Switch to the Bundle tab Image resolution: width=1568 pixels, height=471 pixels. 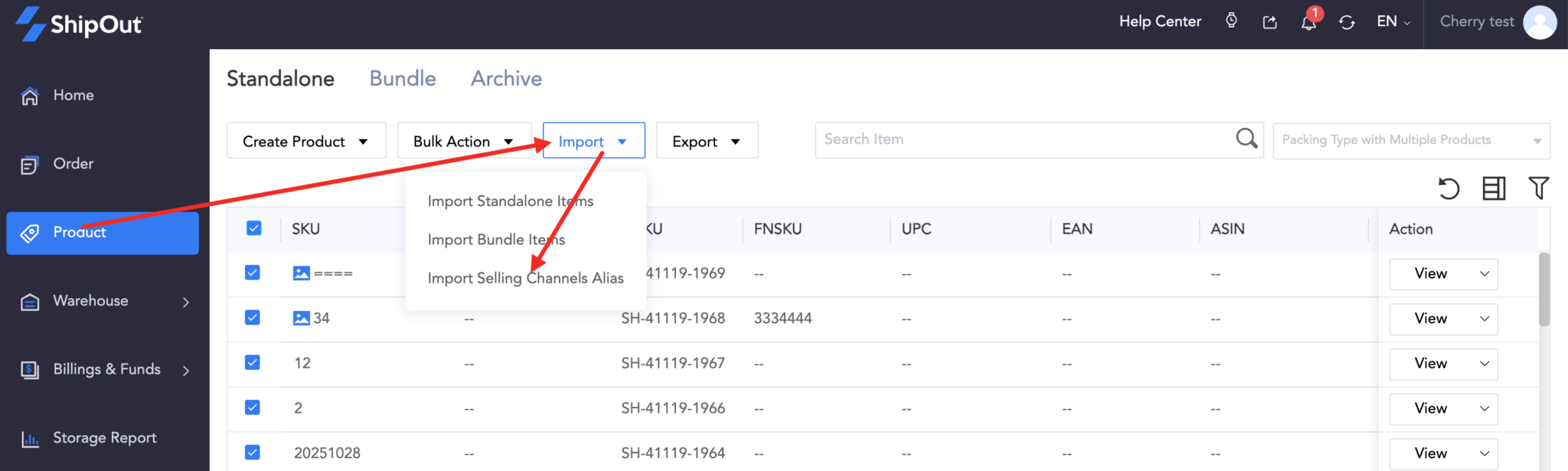pos(403,78)
